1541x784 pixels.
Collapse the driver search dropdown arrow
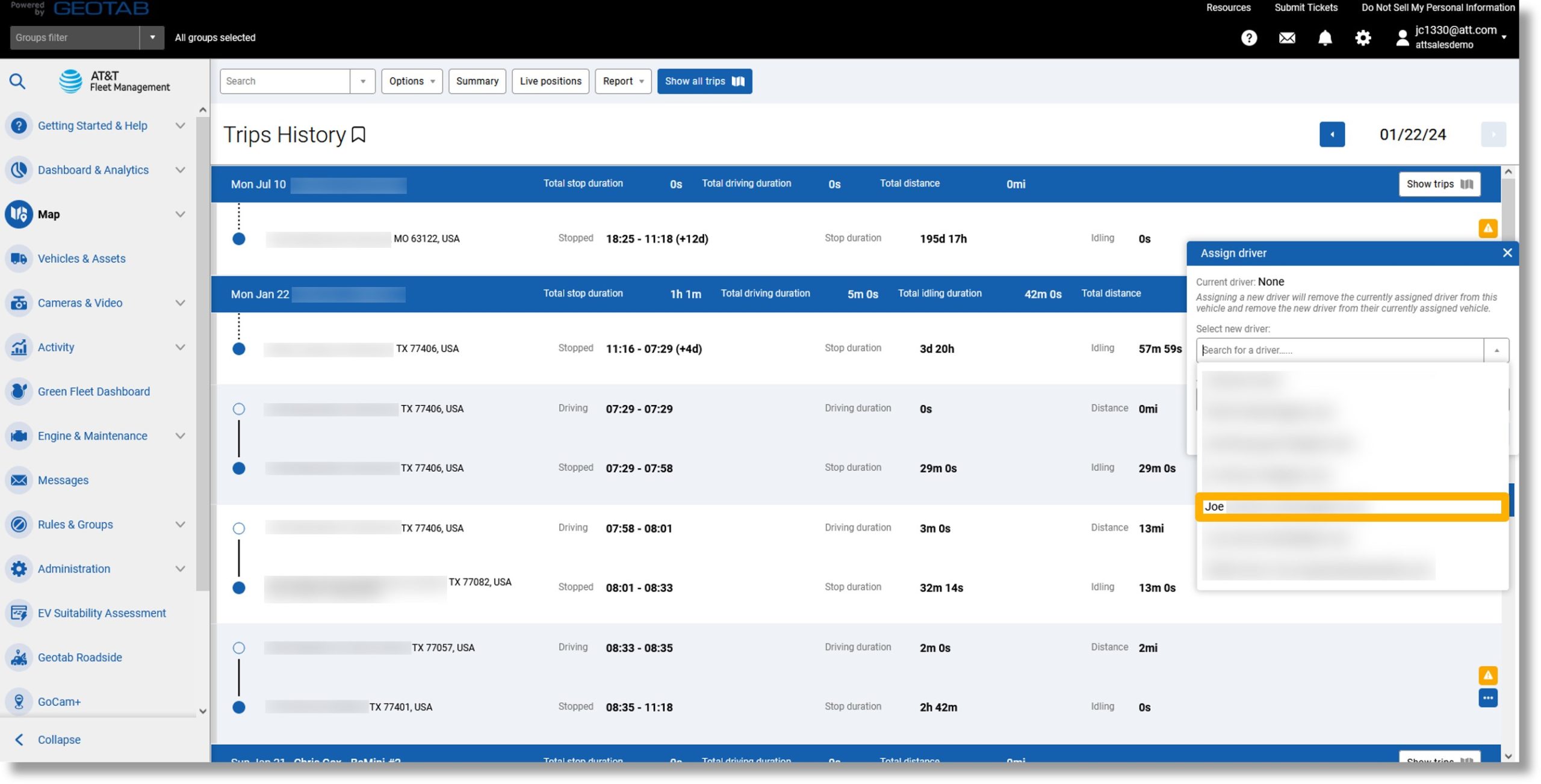(x=1496, y=350)
